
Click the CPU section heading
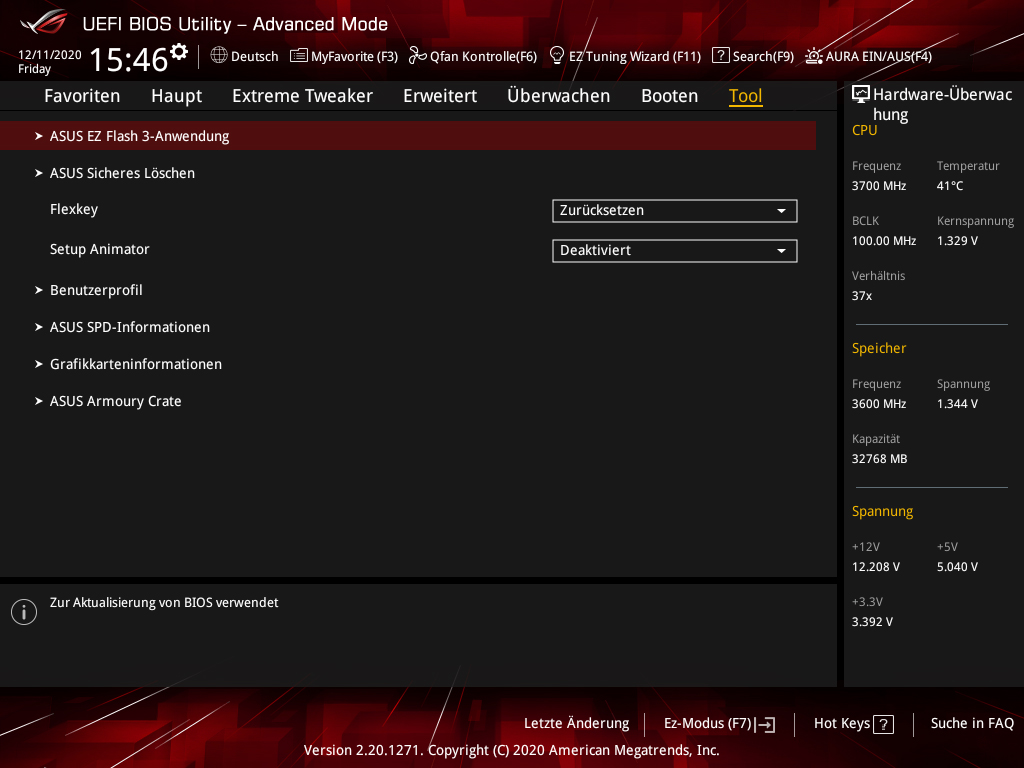pyautogui.click(x=864, y=130)
